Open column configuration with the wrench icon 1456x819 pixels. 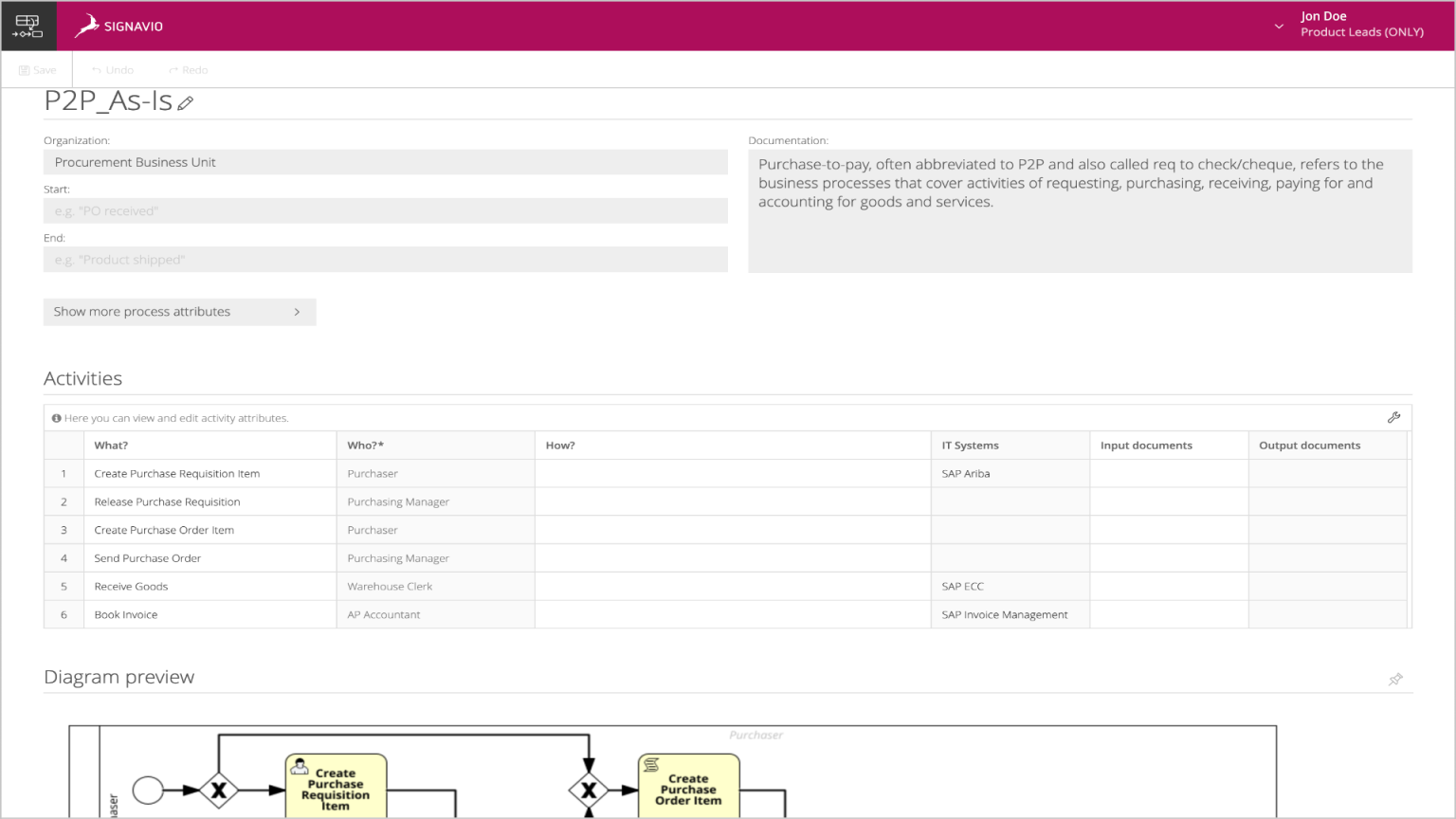click(1393, 417)
